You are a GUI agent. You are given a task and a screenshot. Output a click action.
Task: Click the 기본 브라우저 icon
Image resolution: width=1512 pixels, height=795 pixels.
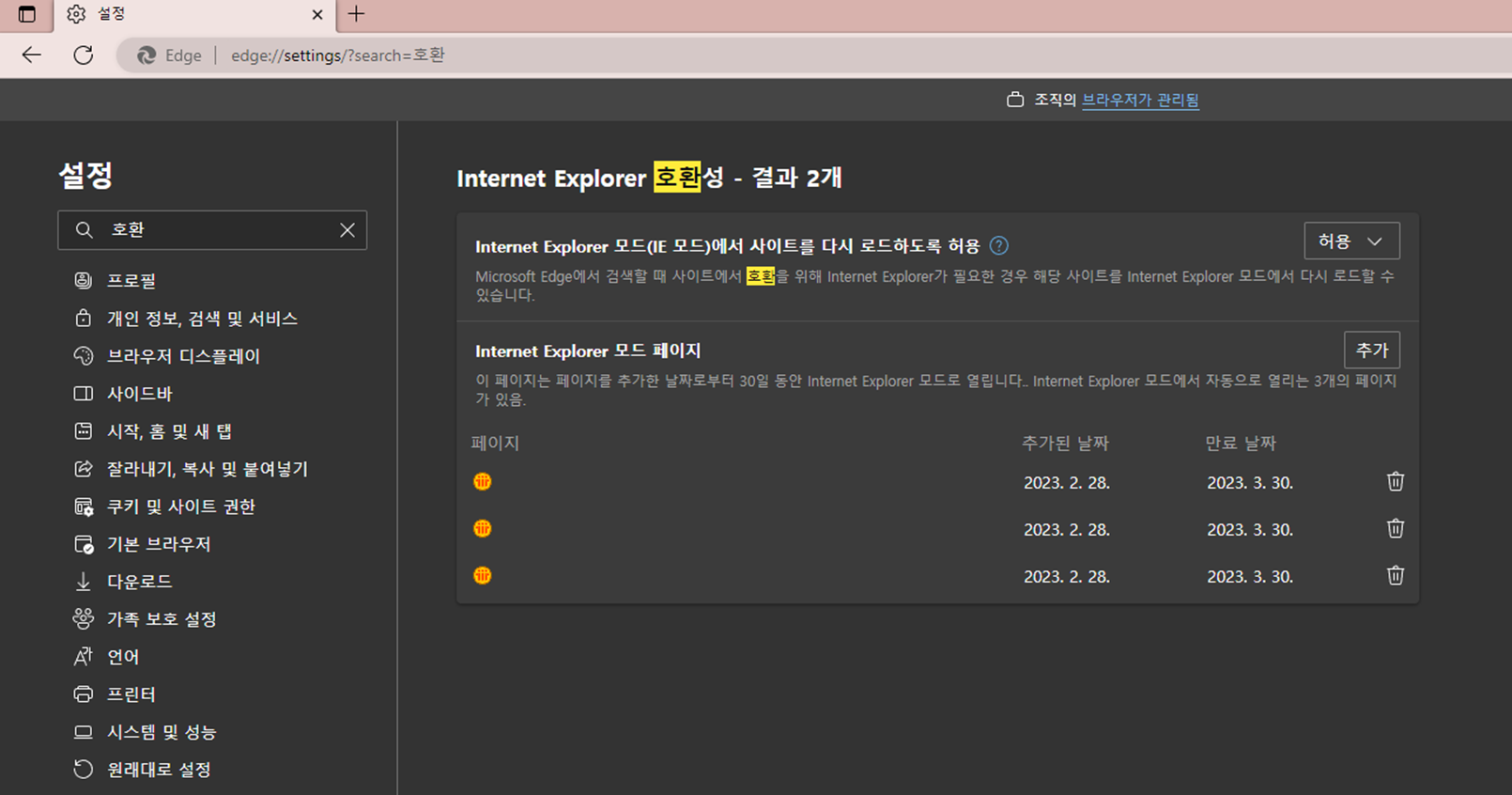click(x=84, y=544)
